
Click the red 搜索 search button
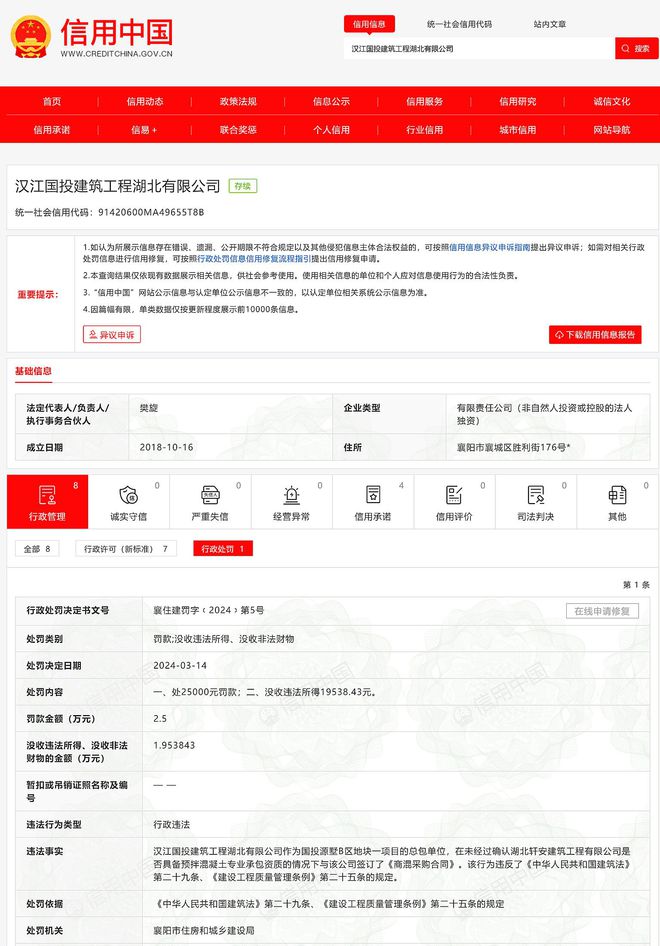point(636,48)
